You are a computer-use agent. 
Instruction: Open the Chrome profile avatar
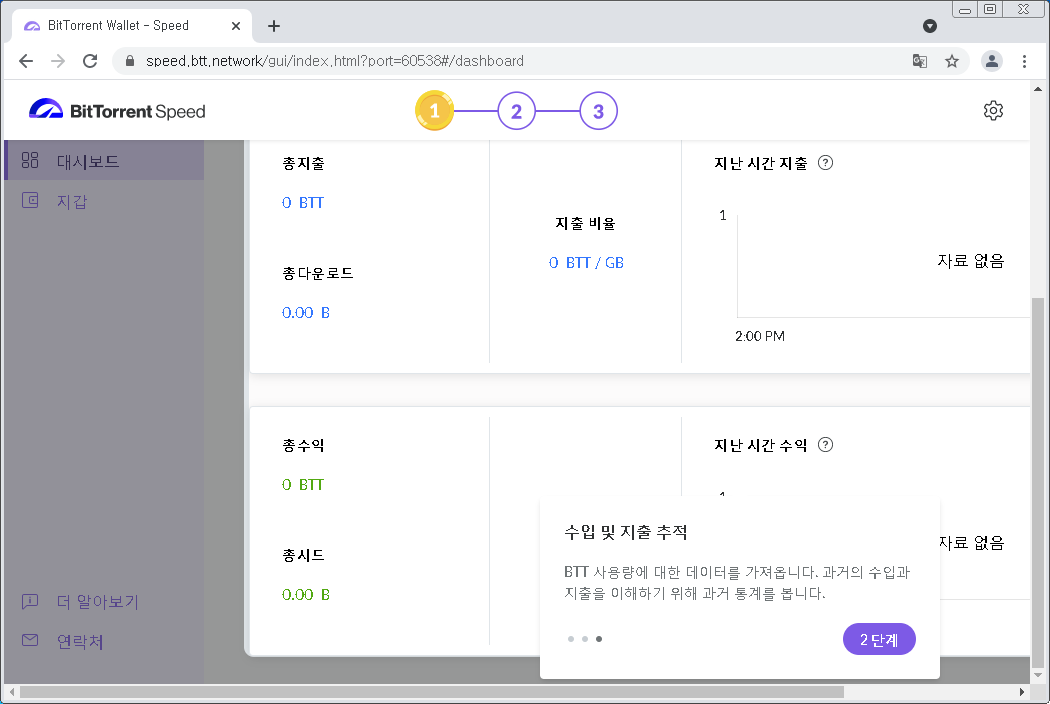(x=992, y=61)
